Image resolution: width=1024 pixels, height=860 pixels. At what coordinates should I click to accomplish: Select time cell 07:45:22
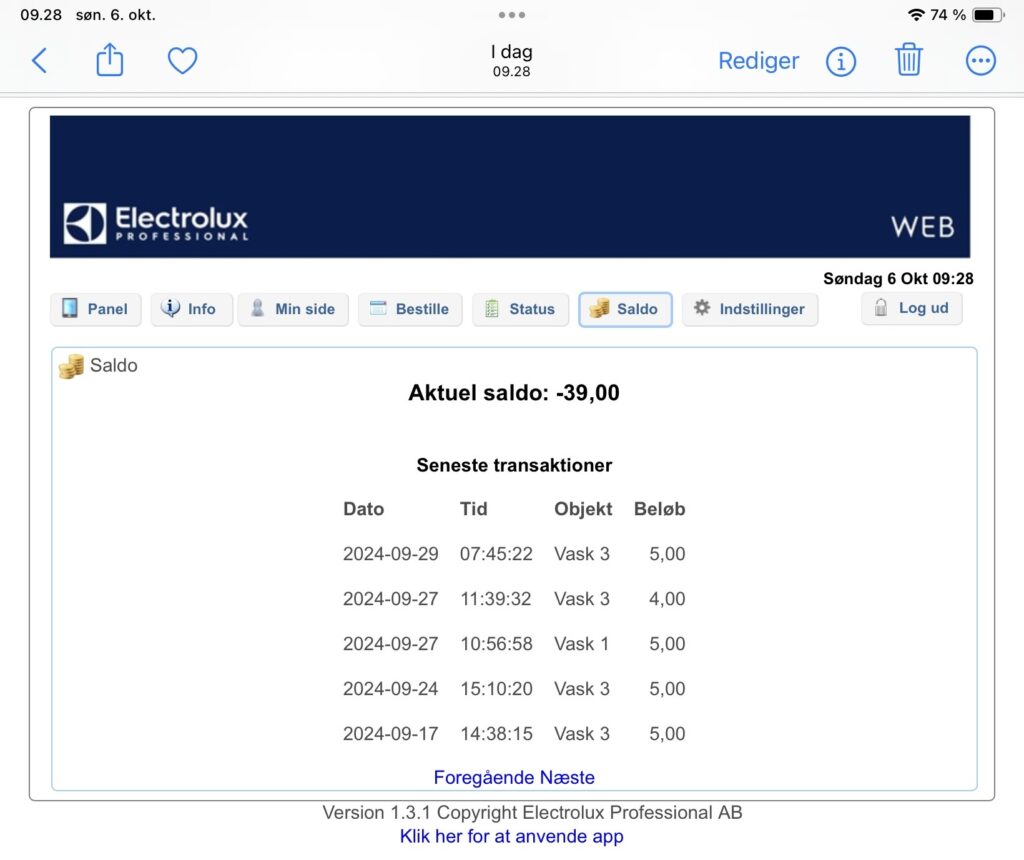click(x=496, y=554)
